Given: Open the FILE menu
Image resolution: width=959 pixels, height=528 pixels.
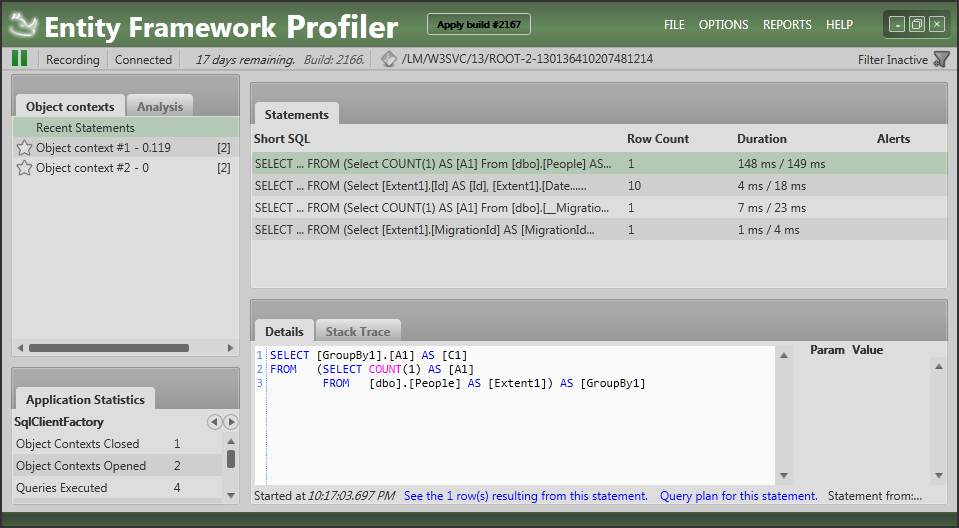Looking at the screenshot, I should (674, 25).
